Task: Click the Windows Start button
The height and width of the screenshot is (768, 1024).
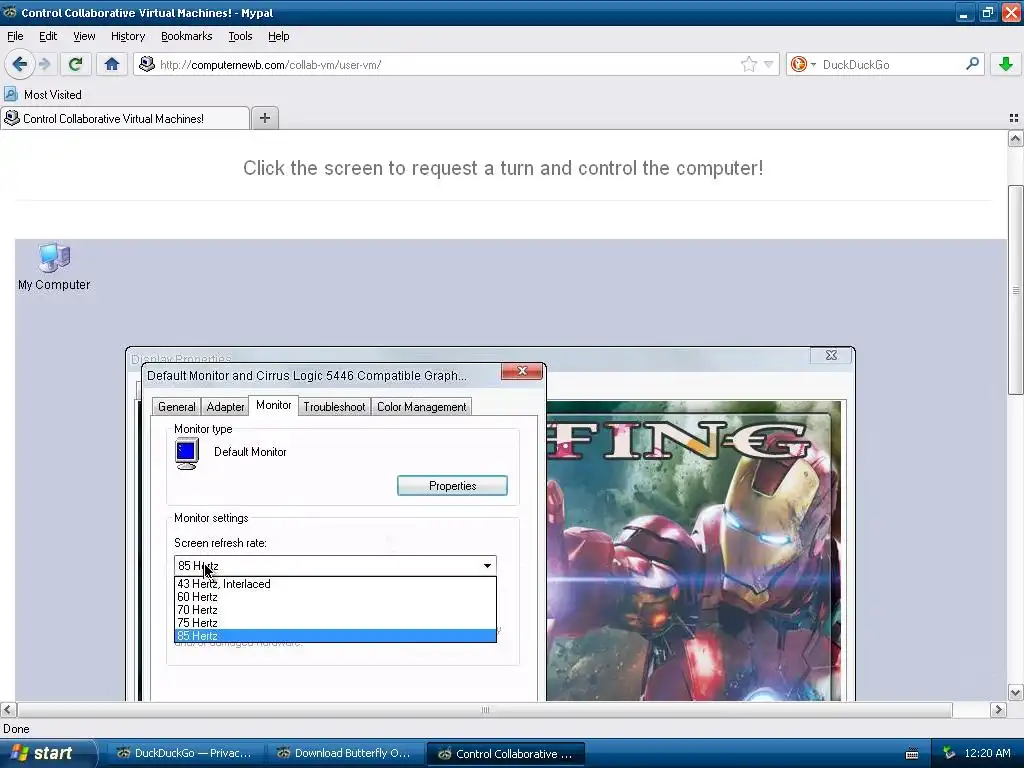Action: coord(47,753)
